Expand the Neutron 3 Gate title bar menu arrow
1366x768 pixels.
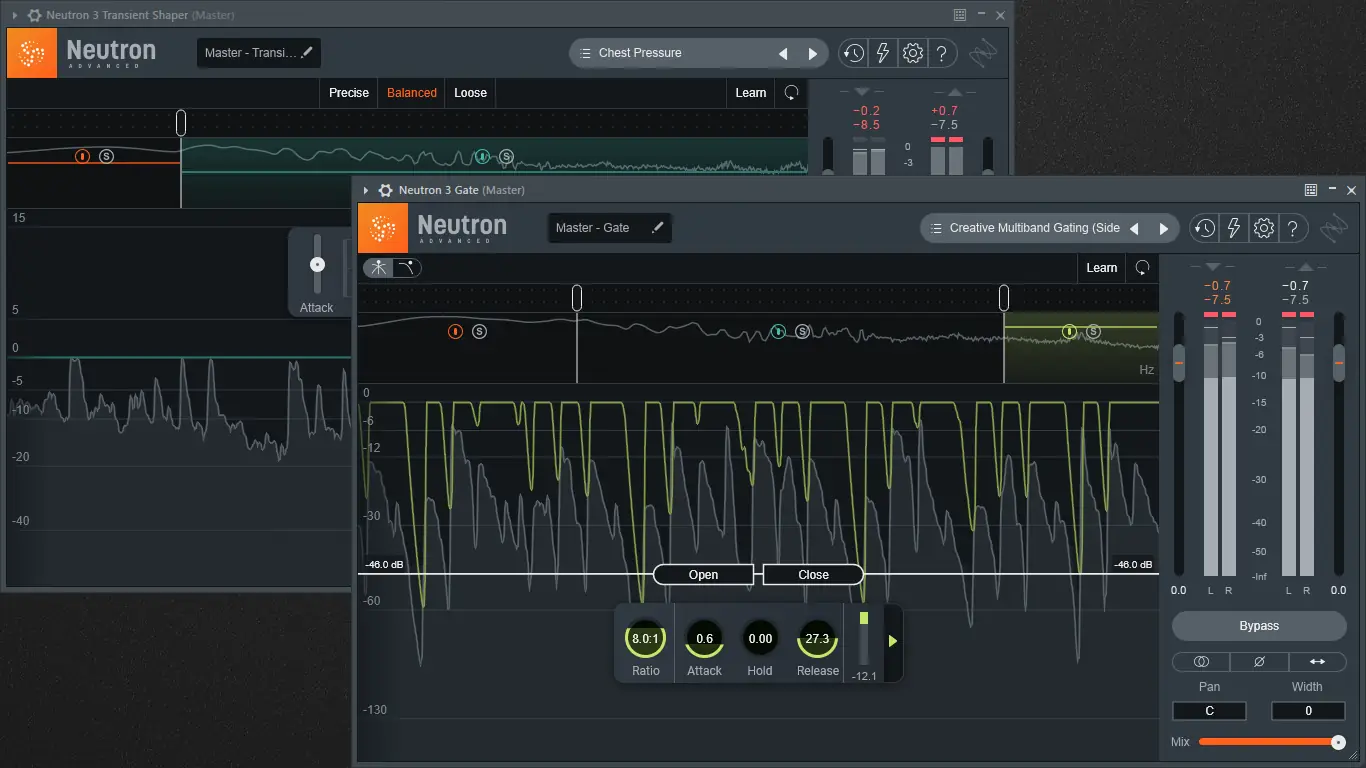(366, 190)
